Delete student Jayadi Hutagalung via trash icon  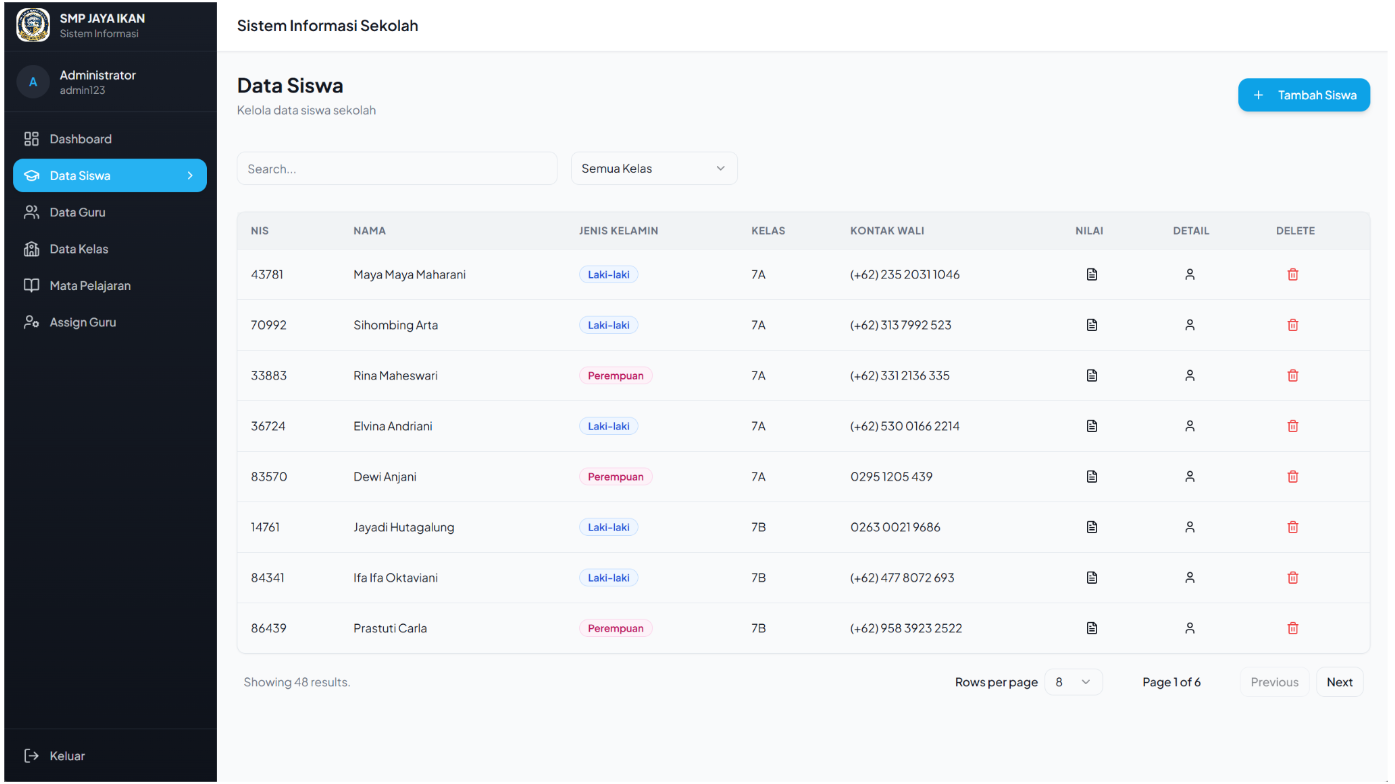(x=1293, y=527)
